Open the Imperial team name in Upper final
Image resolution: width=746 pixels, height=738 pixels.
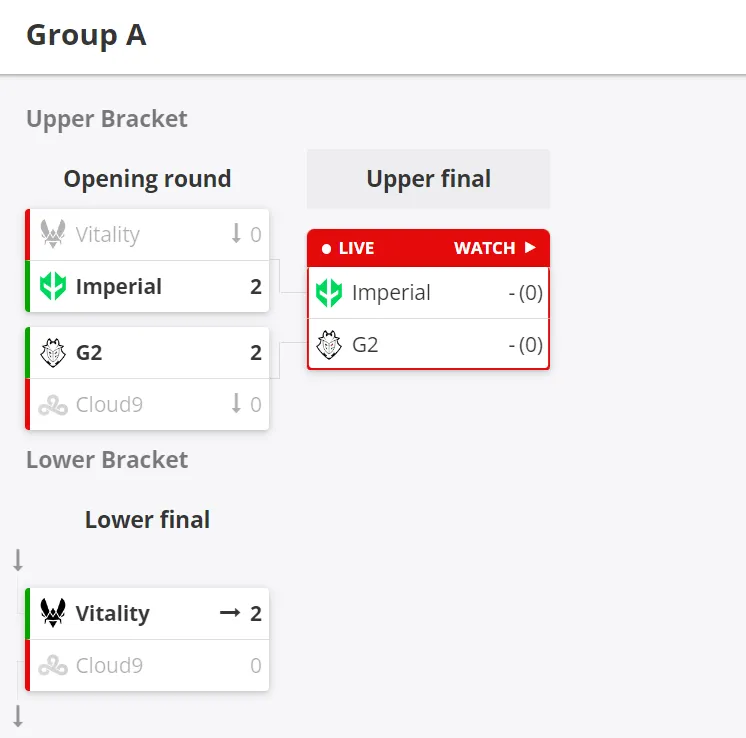391,293
